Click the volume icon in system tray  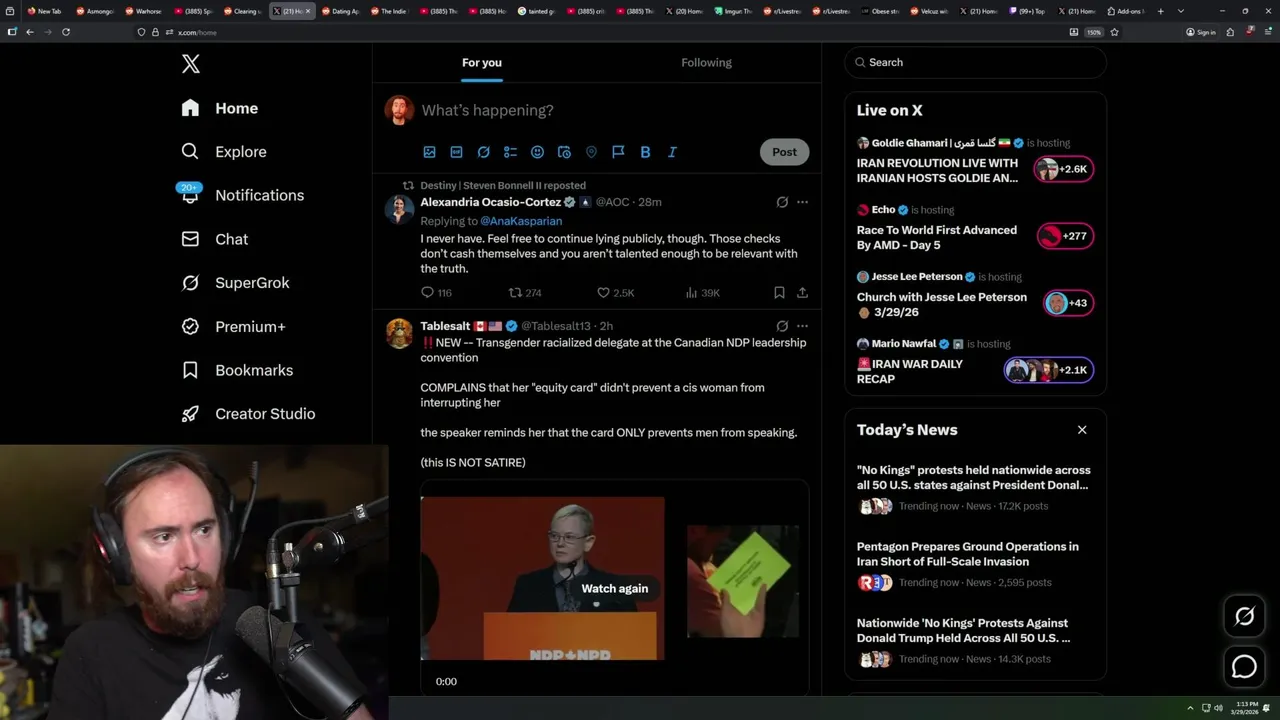pyautogui.click(x=1218, y=708)
